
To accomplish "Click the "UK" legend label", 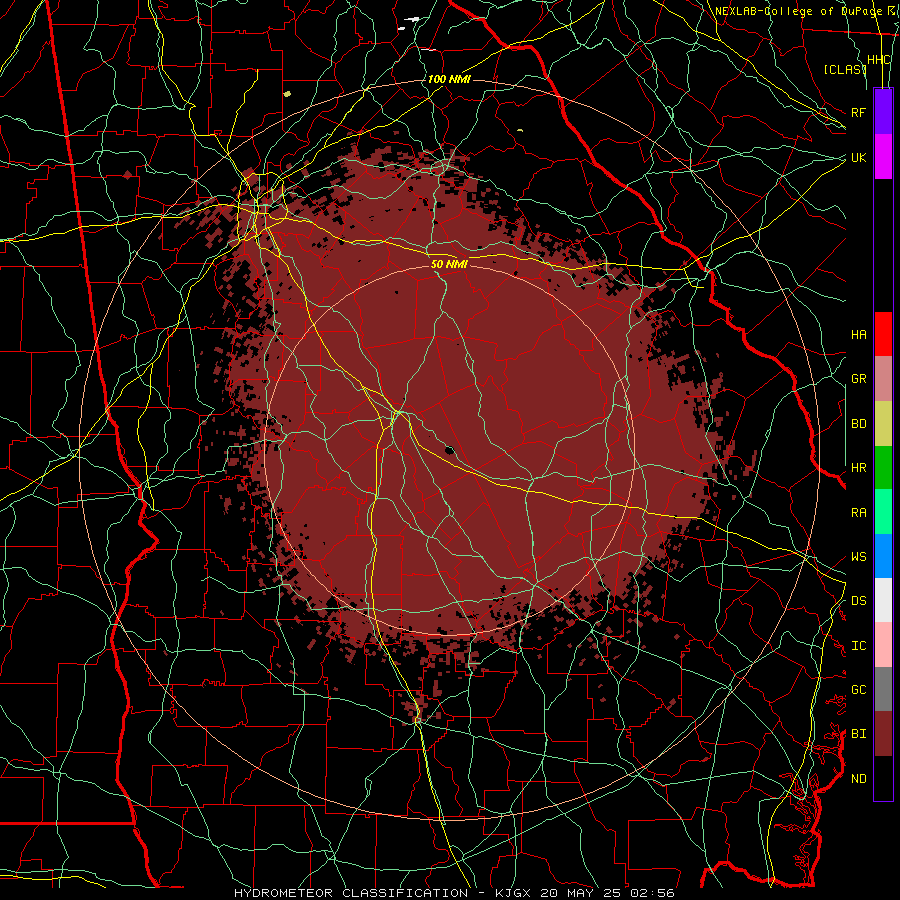I will click(x=858, y=157).
